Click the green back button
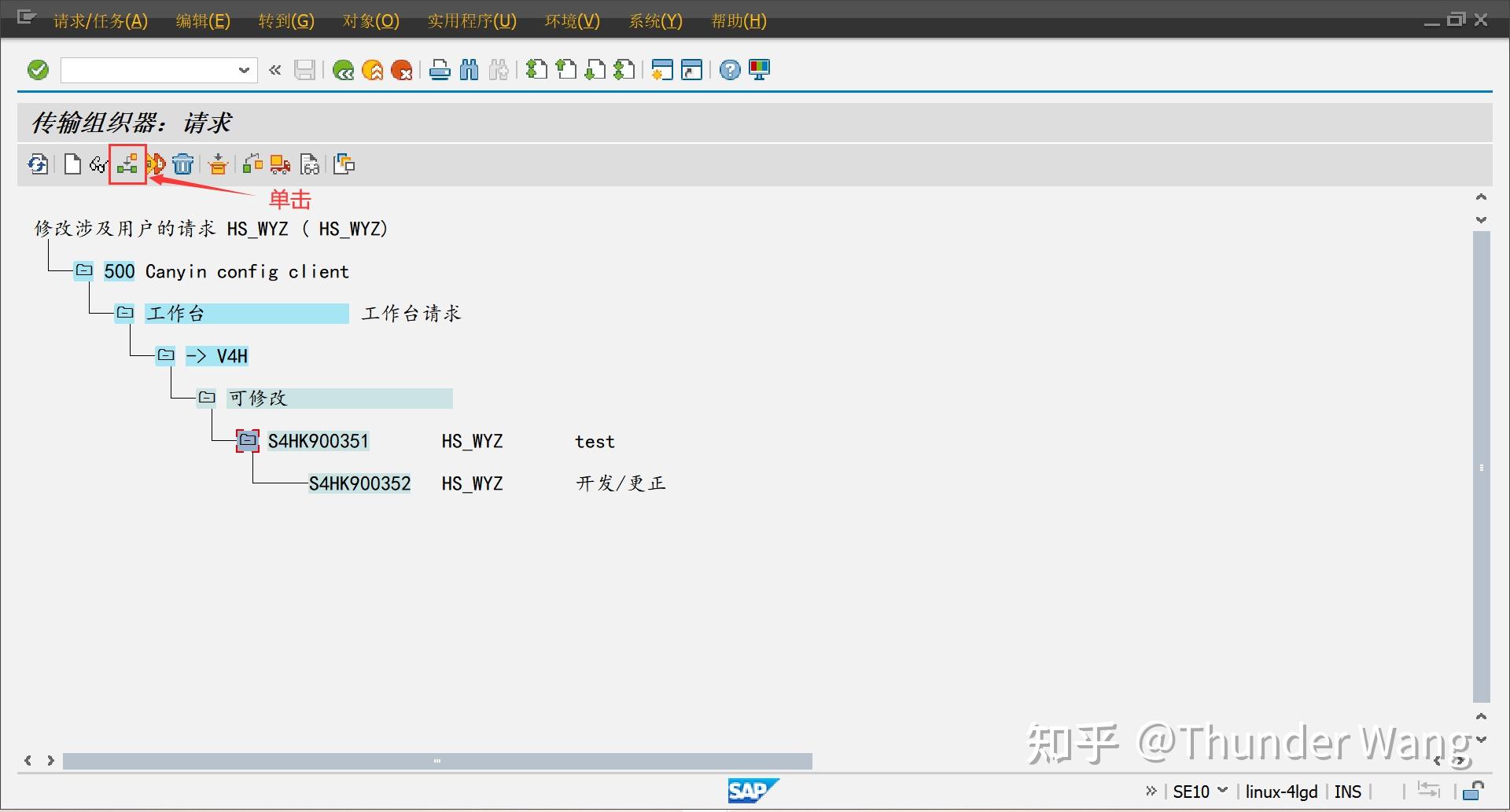 344,69
